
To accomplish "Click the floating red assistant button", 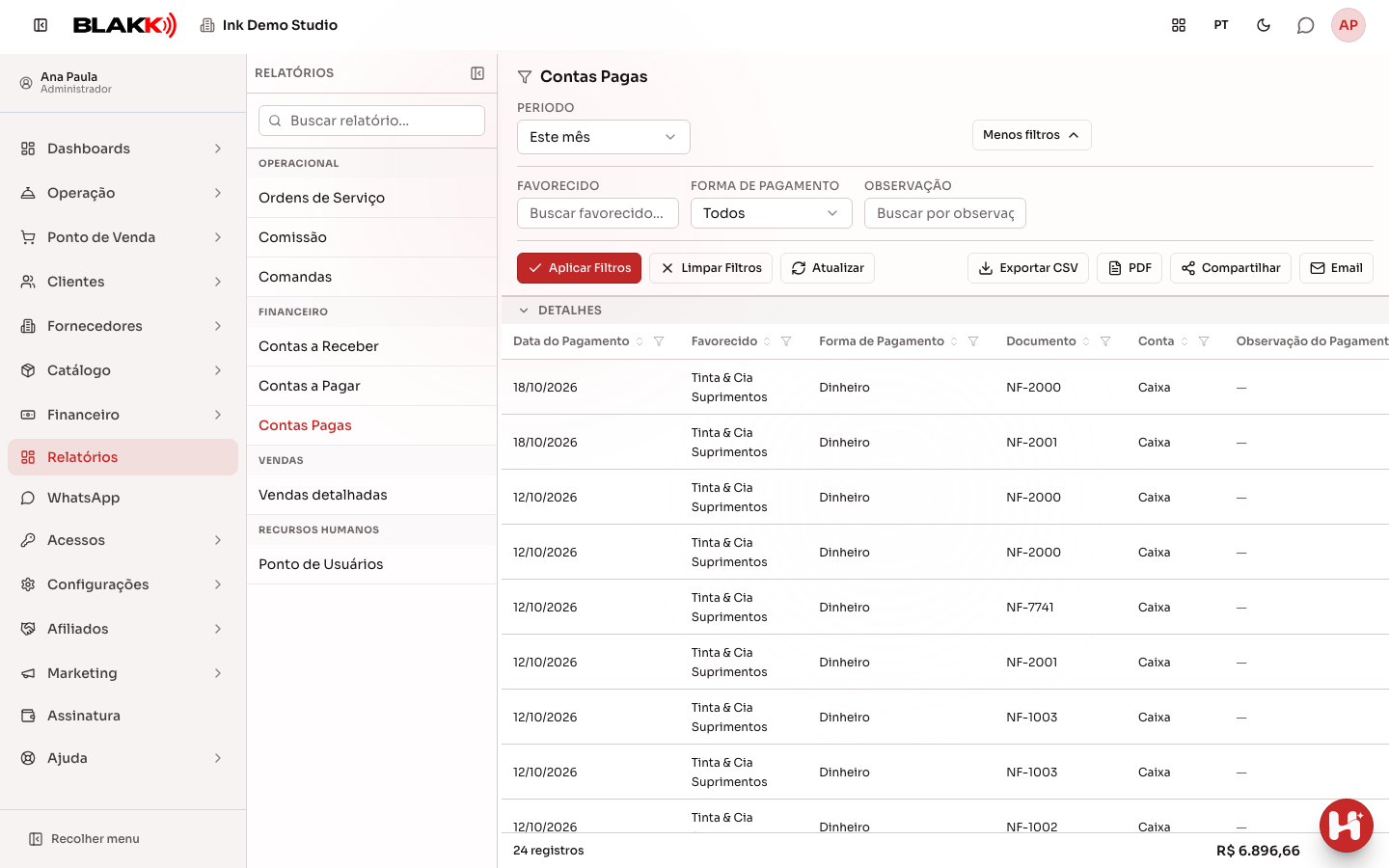I will 1346,826.
